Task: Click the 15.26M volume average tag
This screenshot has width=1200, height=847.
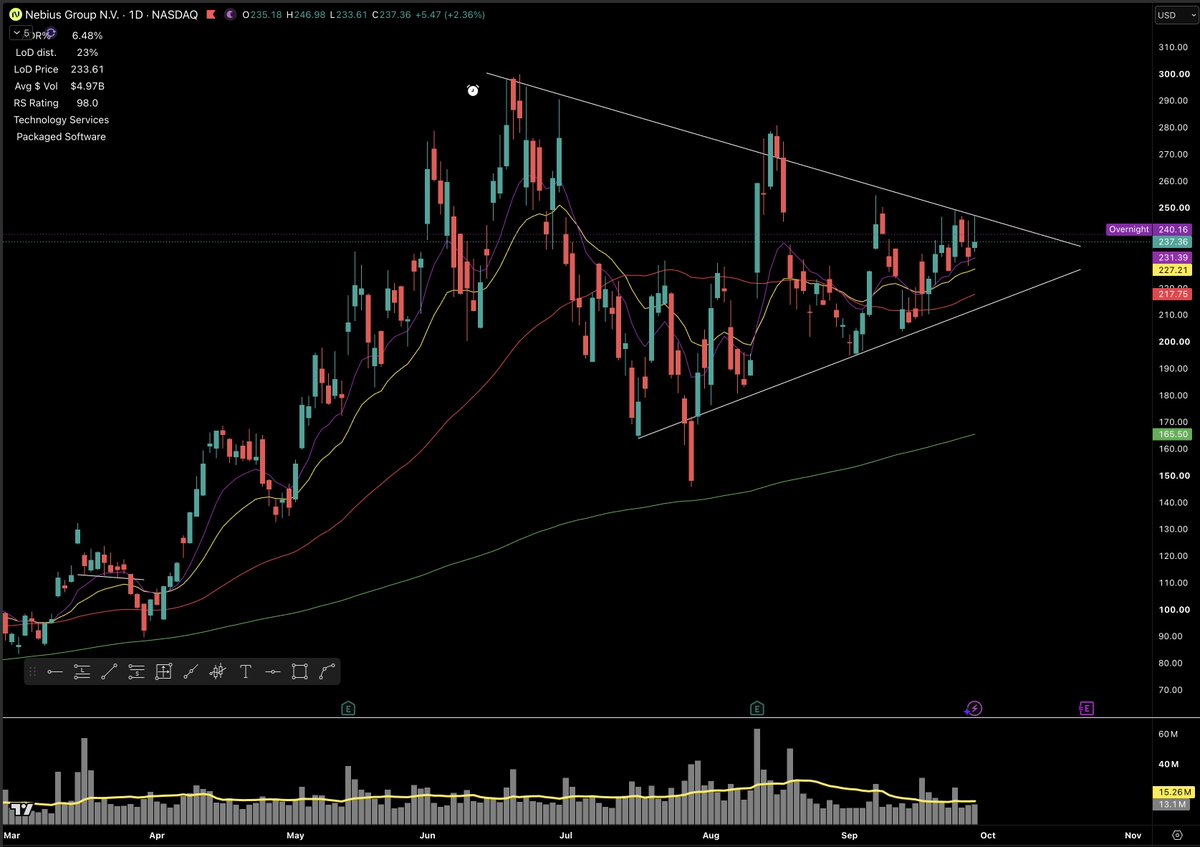Action: tap(1172, 792)
